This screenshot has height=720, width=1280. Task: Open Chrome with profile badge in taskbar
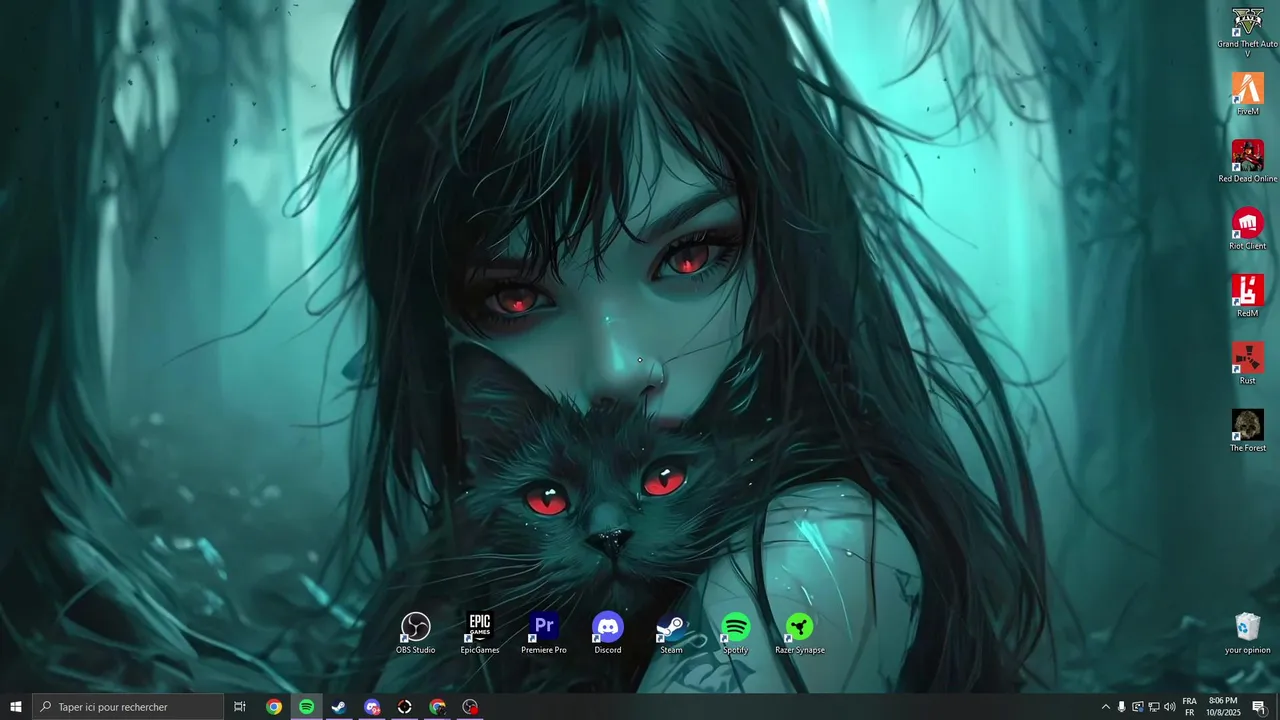(x=438, y=707)
